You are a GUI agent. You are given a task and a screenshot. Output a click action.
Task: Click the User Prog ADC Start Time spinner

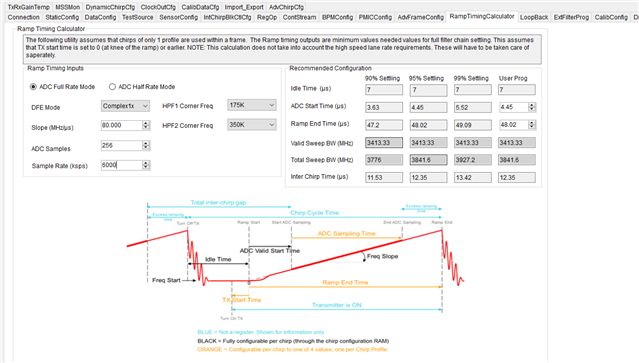531,107
